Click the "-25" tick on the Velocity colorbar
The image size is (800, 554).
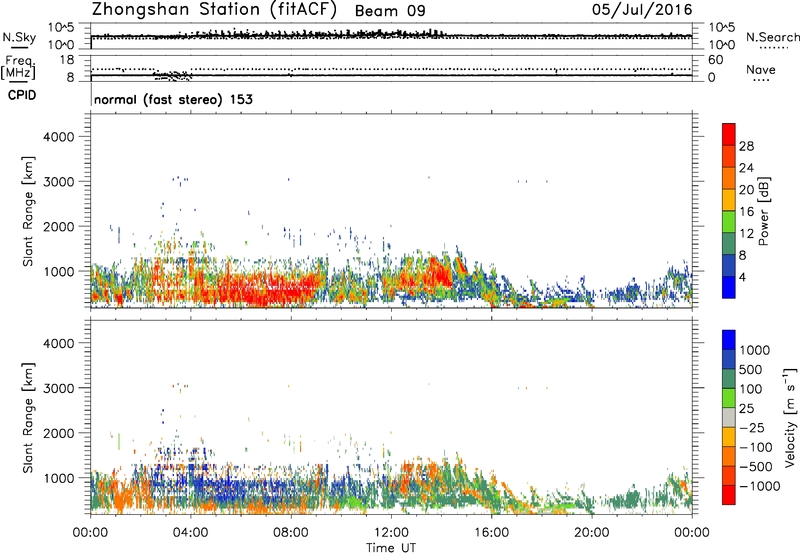752,427
